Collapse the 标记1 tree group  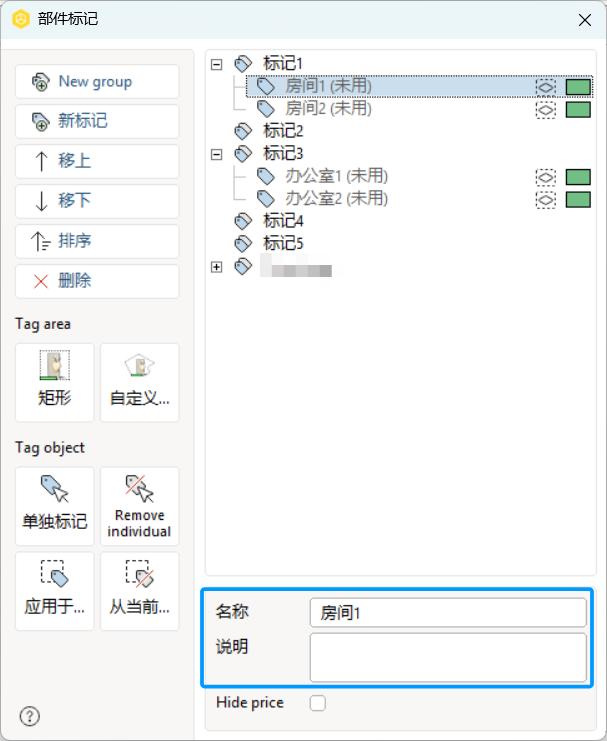(217, 64)
